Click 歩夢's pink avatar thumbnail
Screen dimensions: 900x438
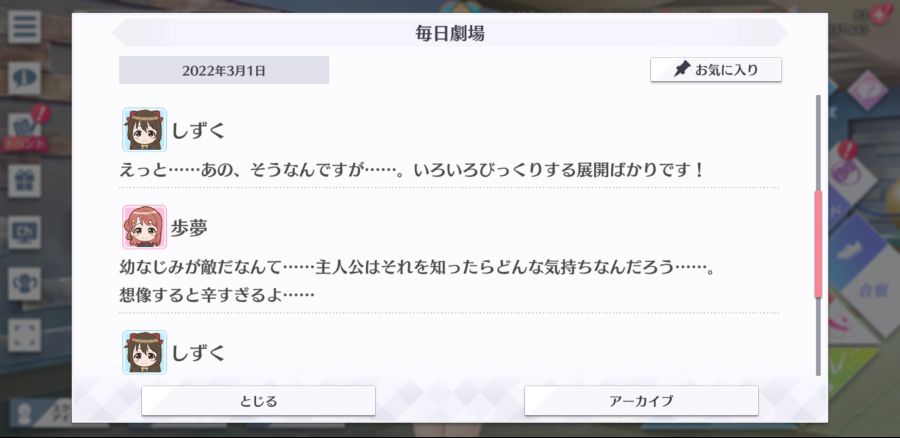click(145, 227)
